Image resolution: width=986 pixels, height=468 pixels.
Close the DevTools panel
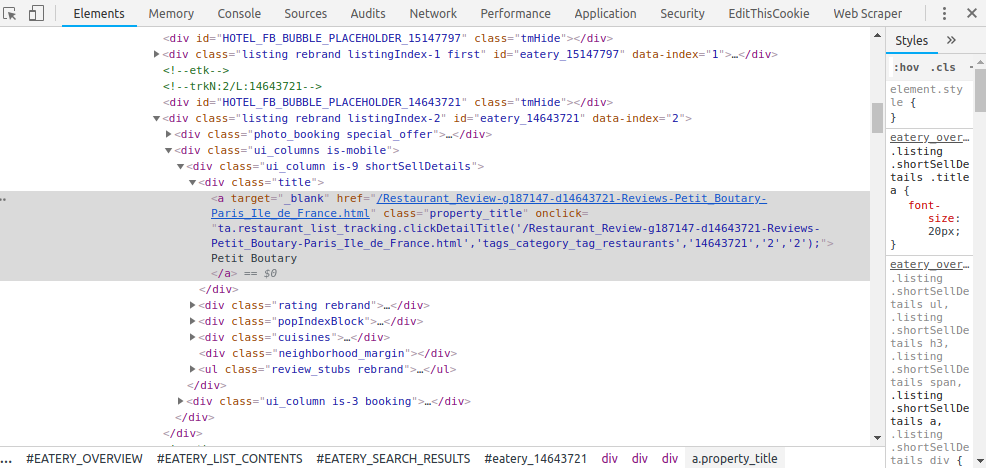tap(971, 14)
